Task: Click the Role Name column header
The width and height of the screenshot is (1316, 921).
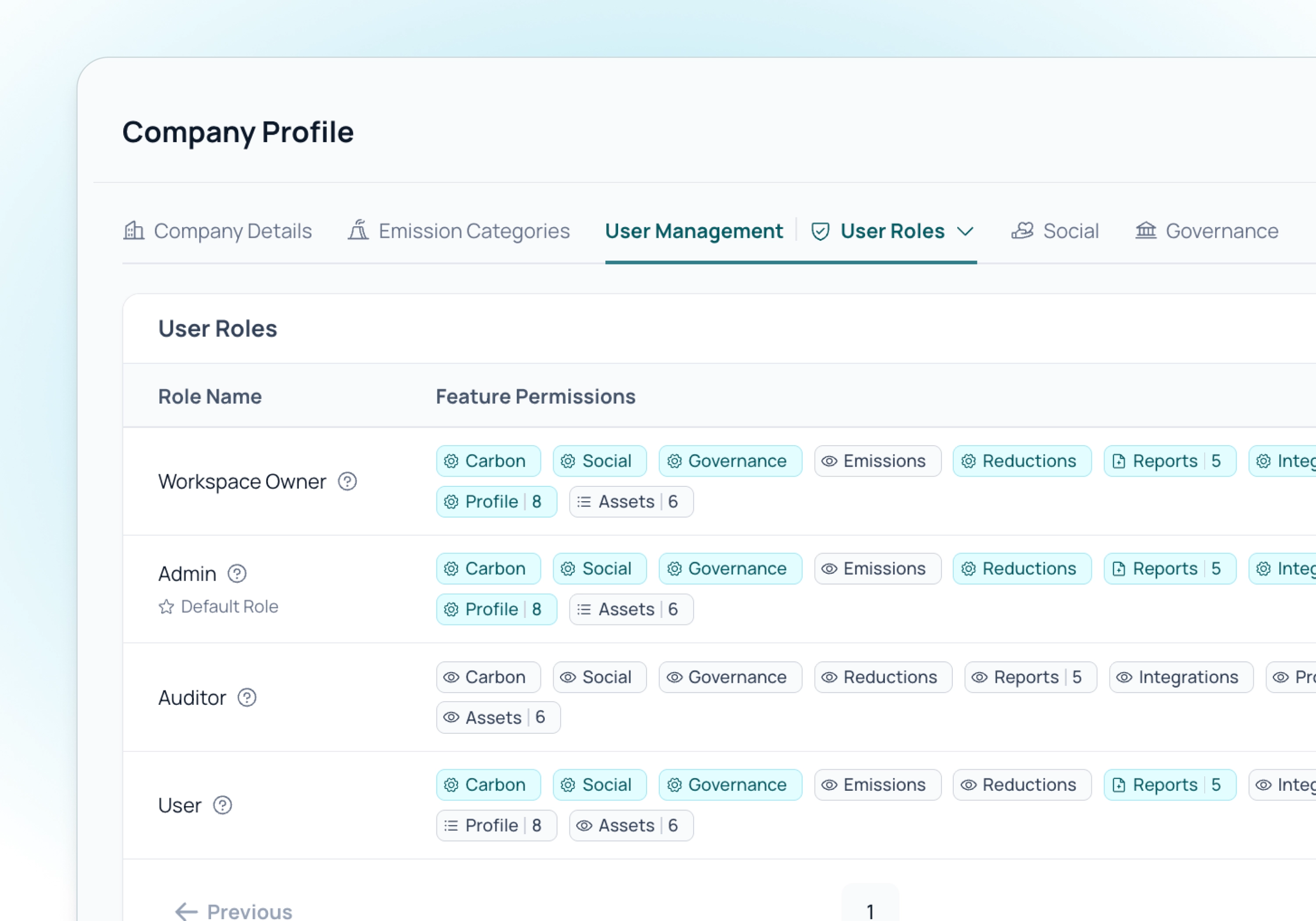Action: pyautogui.click(x=210, y=396)
